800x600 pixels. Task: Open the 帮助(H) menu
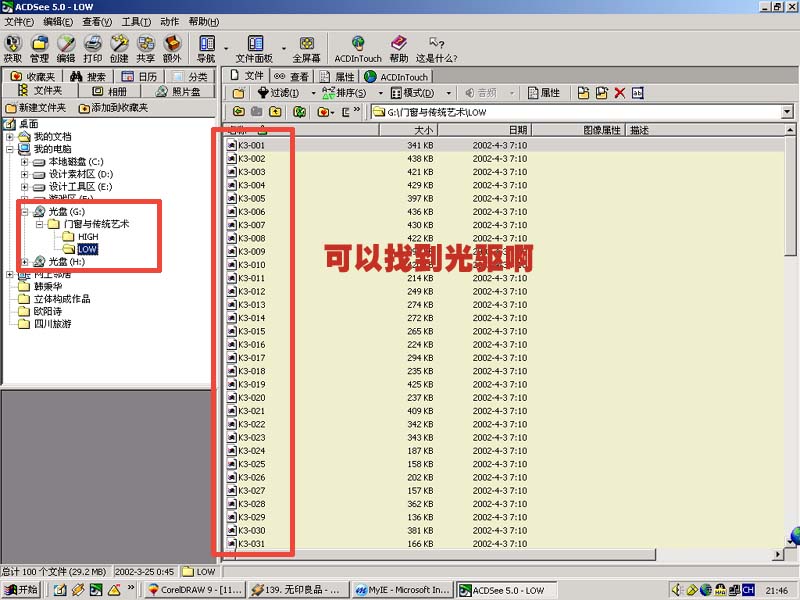click(x=204, y=21)
